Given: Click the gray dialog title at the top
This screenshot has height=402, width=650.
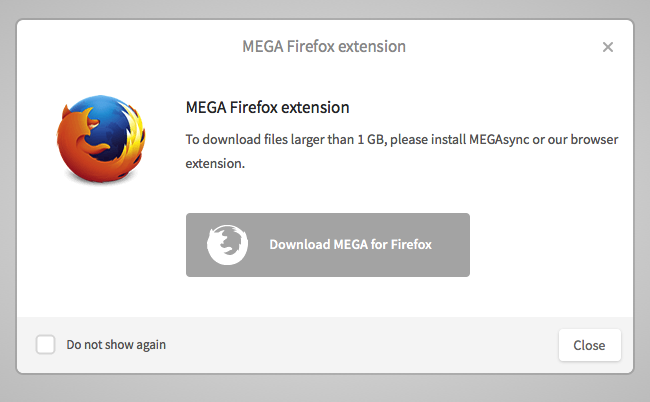Looking at the screenshot, I should (x=324, y=46).
